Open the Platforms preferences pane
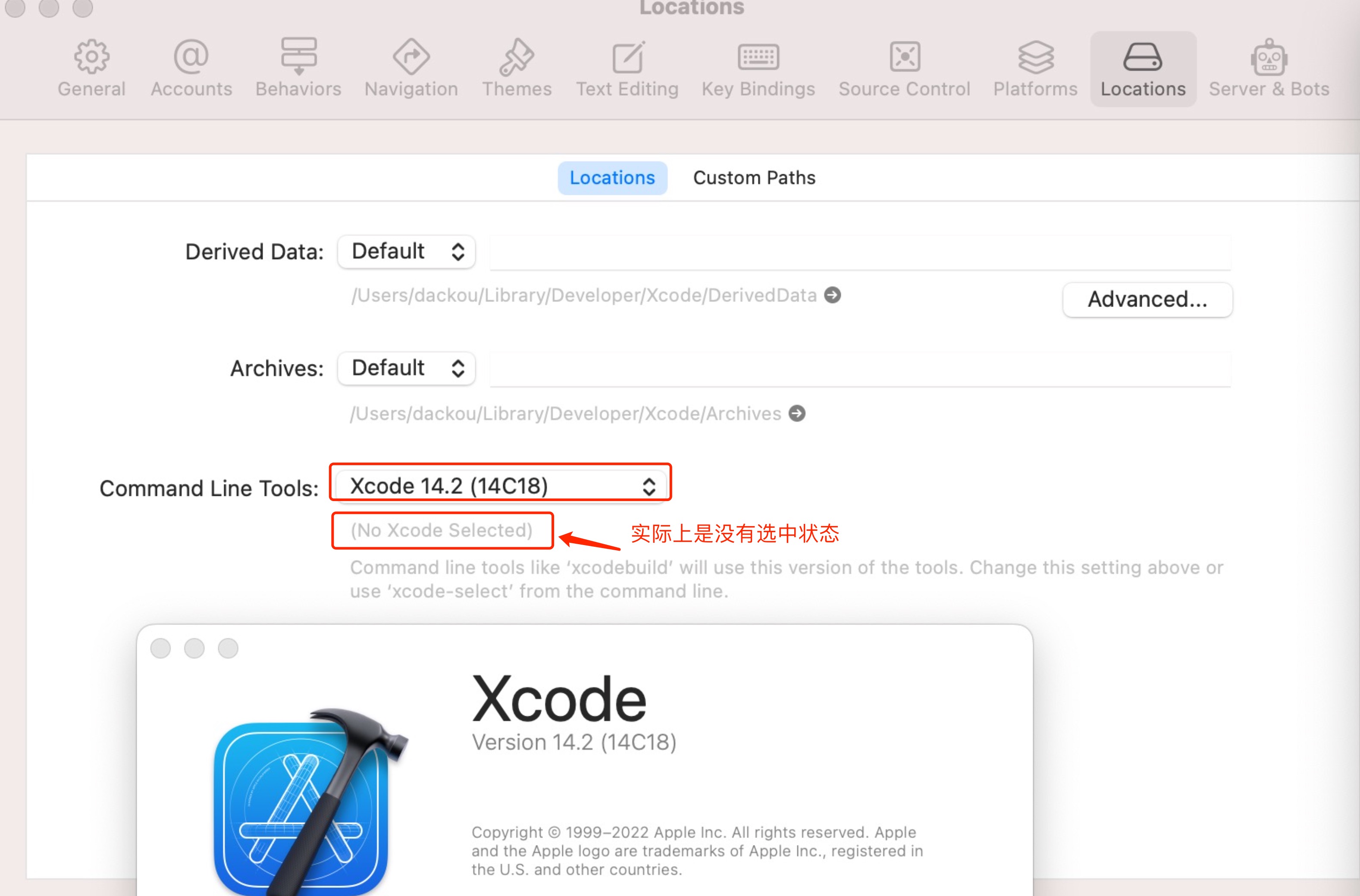Image resolution: width=1360 pixels, height=896 pixels. pos(1035,69)
